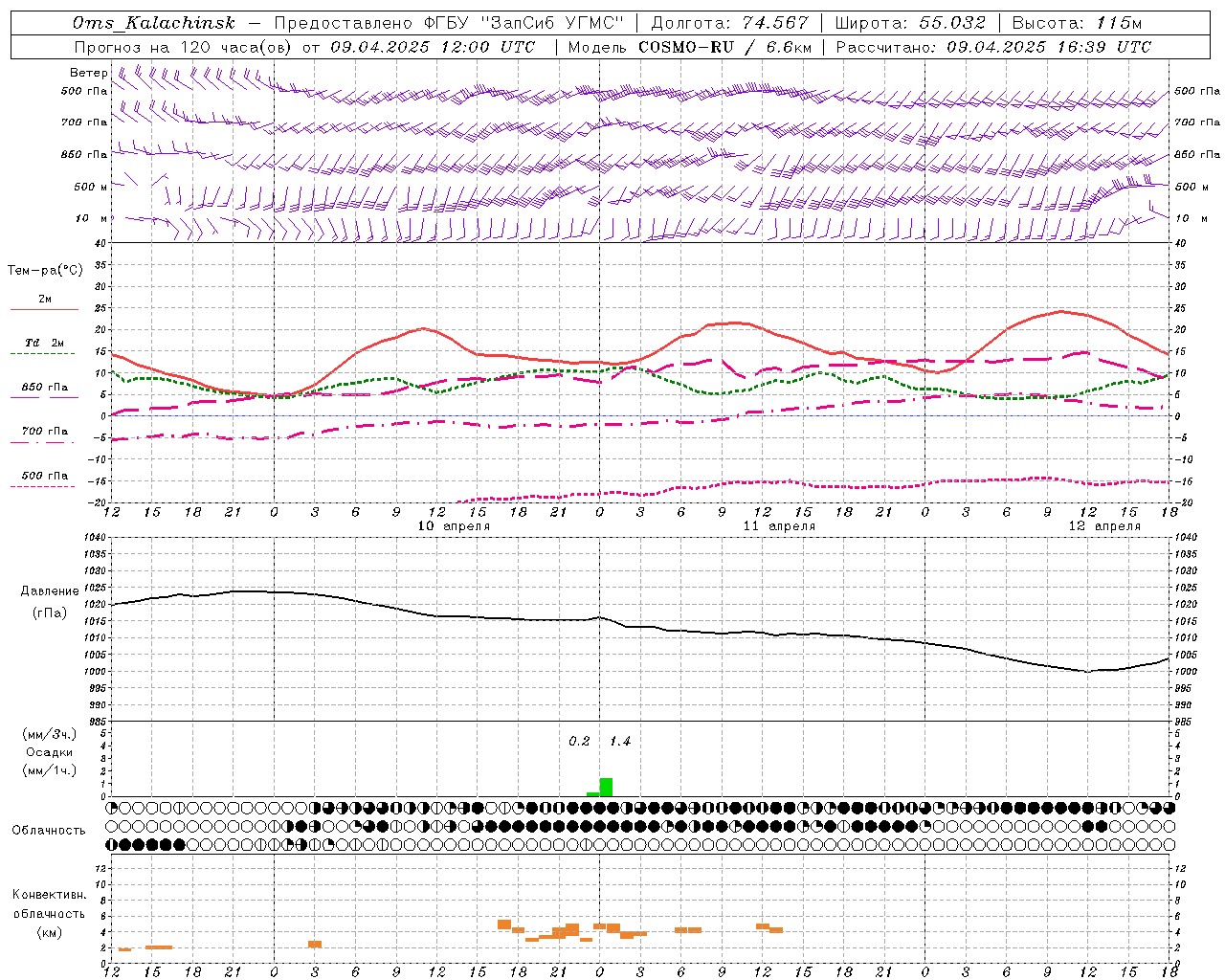Viewport: 1225px width, 980px height.
Task: Select the 'Модель COSMO-RU / 6.6км' model label
Action: point(690,47)
